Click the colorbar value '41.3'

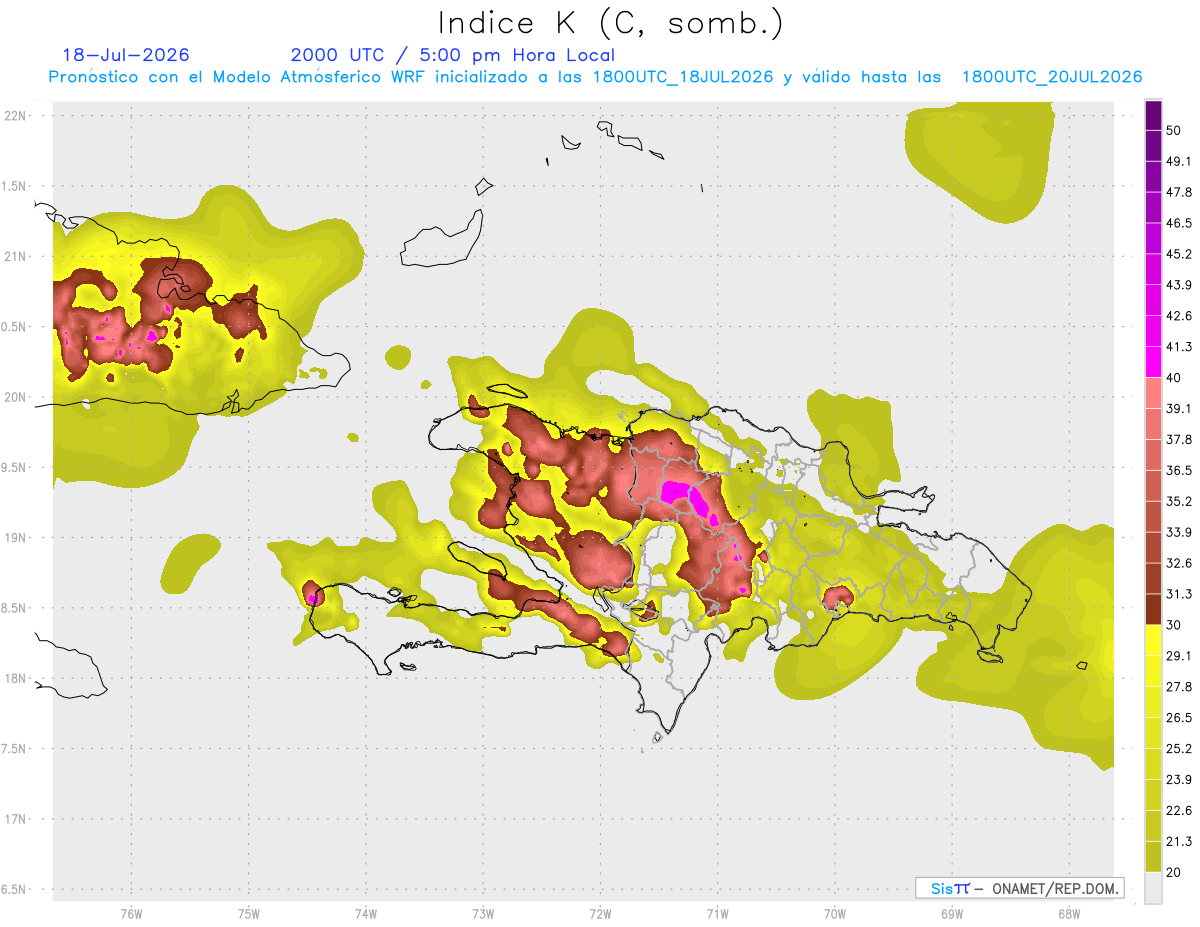click(1178, 347)
